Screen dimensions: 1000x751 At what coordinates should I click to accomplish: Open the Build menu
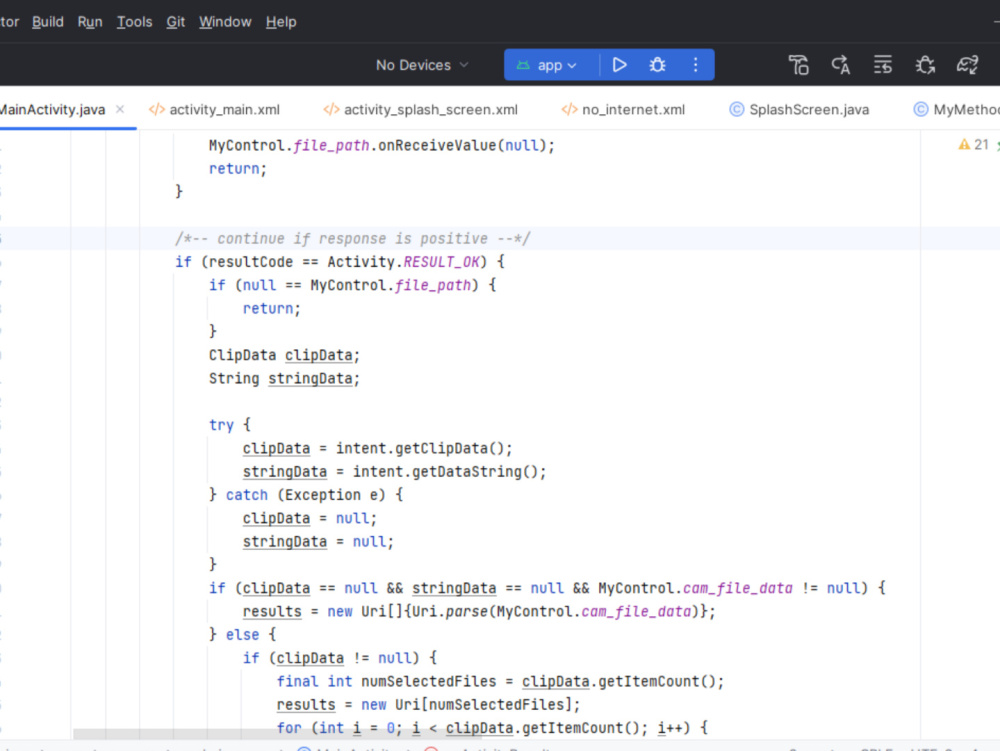[x=48, y=22]
